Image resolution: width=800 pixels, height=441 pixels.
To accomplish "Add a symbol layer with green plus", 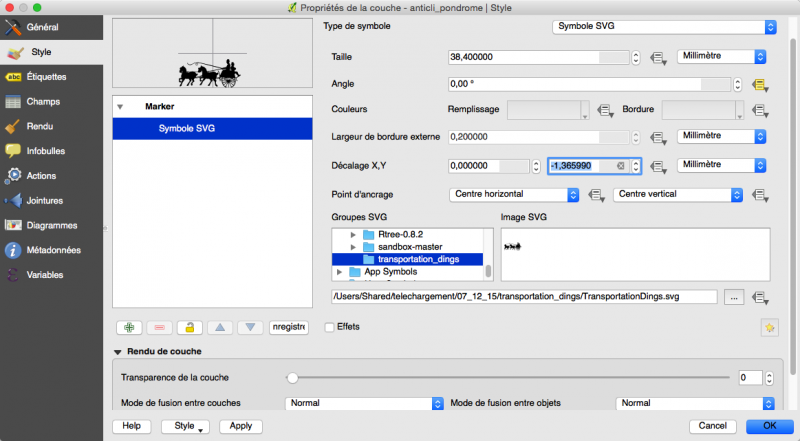I will point(130,327).
